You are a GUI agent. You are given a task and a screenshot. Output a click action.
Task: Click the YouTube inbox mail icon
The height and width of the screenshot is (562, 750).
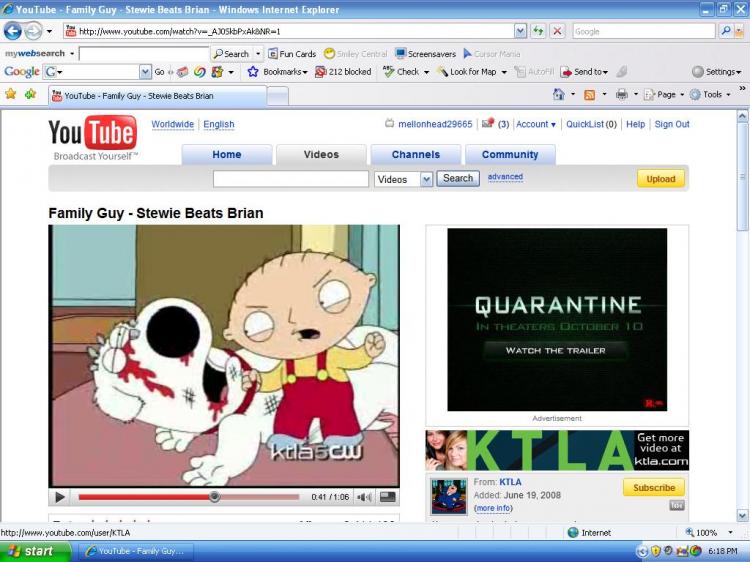487,123
